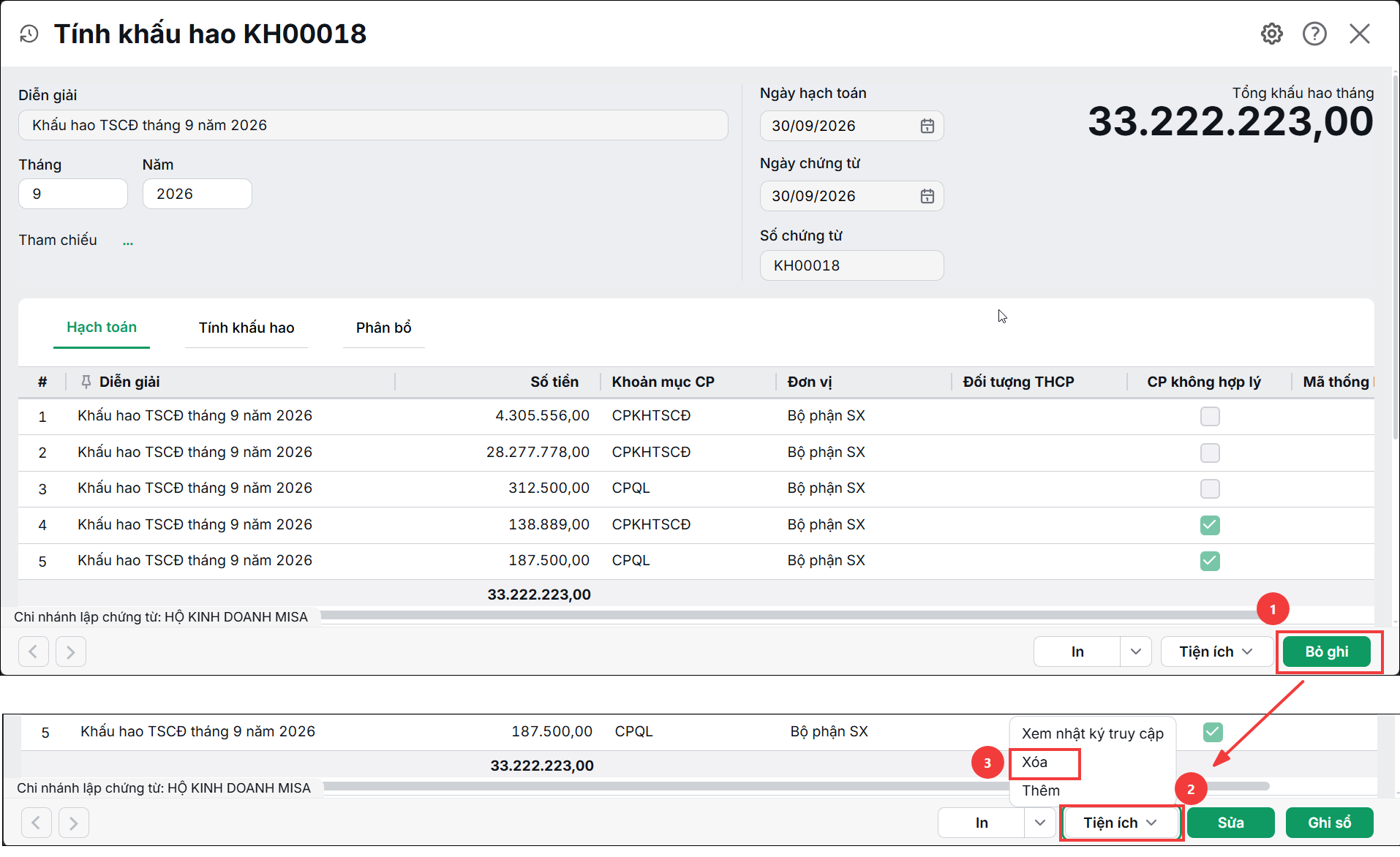Close the Tính khấu hao window
The image size is (1400, 857).
click(1360, 34)
